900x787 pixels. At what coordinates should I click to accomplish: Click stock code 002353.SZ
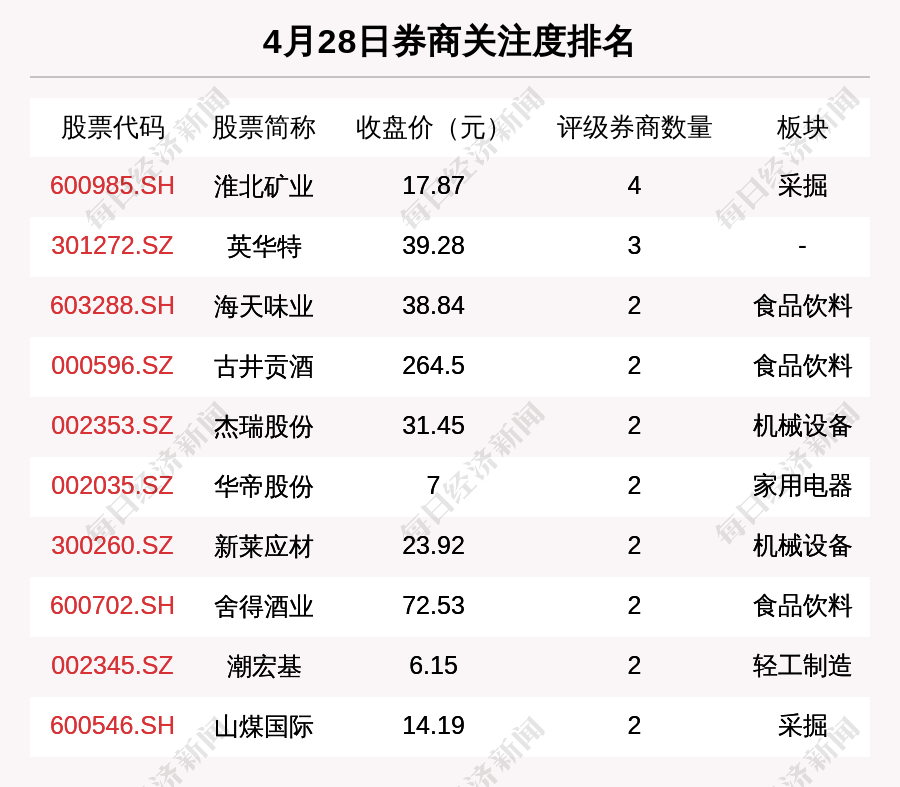coord(112,426)
